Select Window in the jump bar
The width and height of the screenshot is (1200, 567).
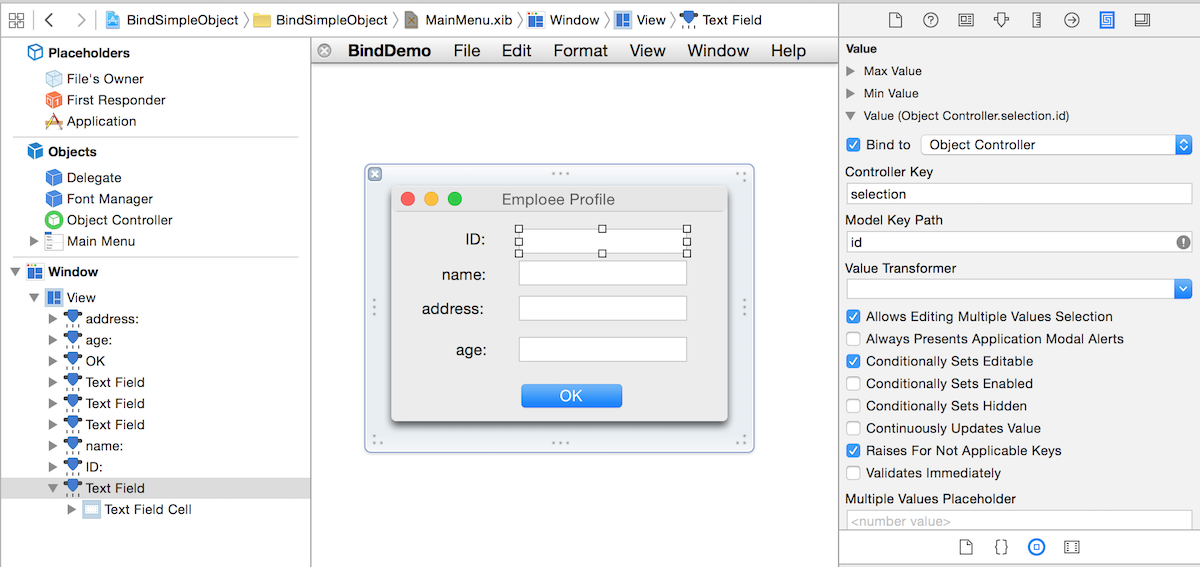[564, 19]
